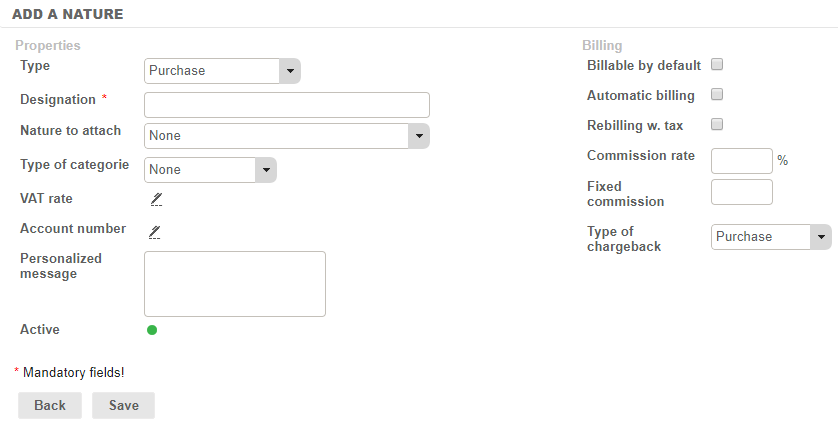Open the Type of categorie dropdown

pos(210,170)
